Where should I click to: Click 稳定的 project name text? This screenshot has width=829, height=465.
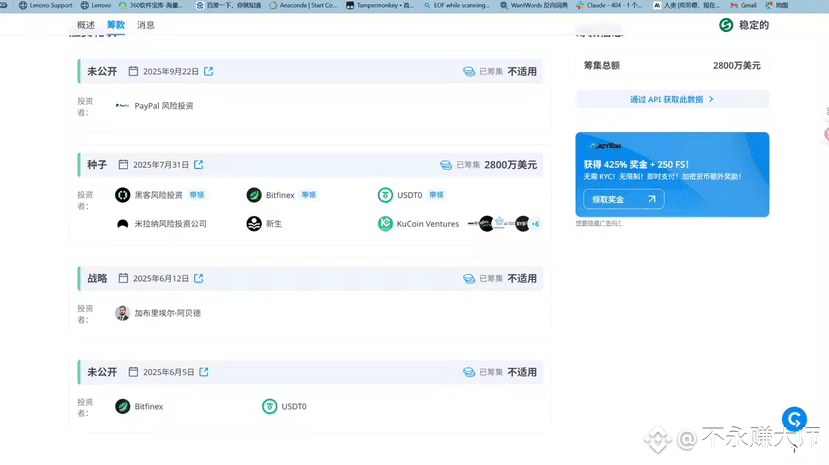pos(754,25)
